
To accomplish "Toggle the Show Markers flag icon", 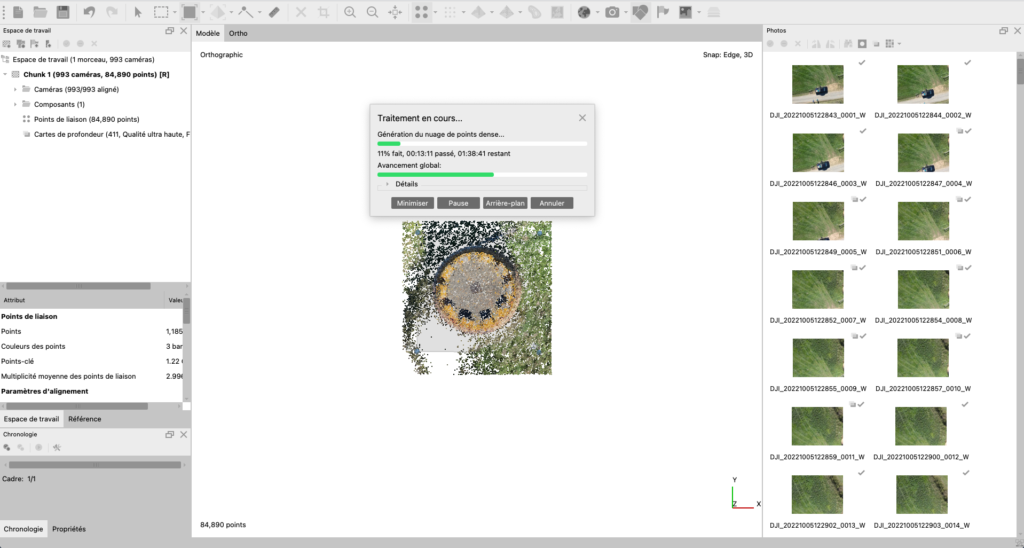I will [664, 12].
